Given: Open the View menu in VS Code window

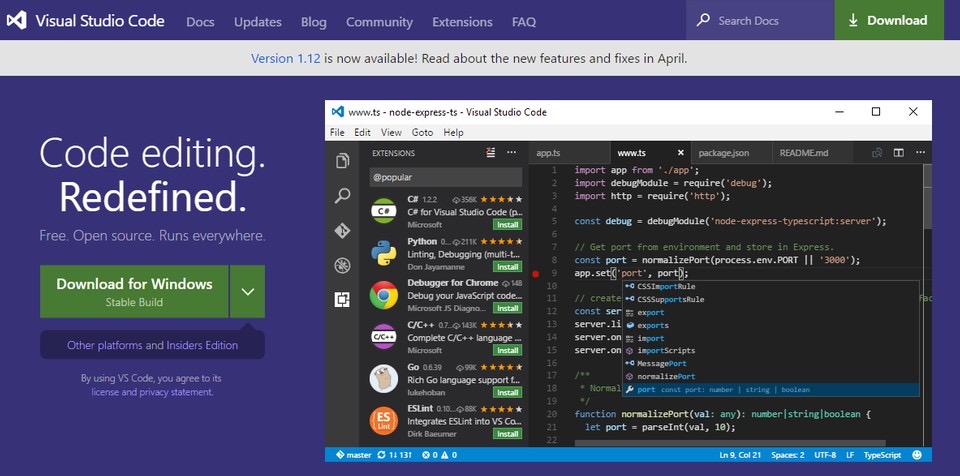Looking at the screenshot, I should (x=391, y=132).
